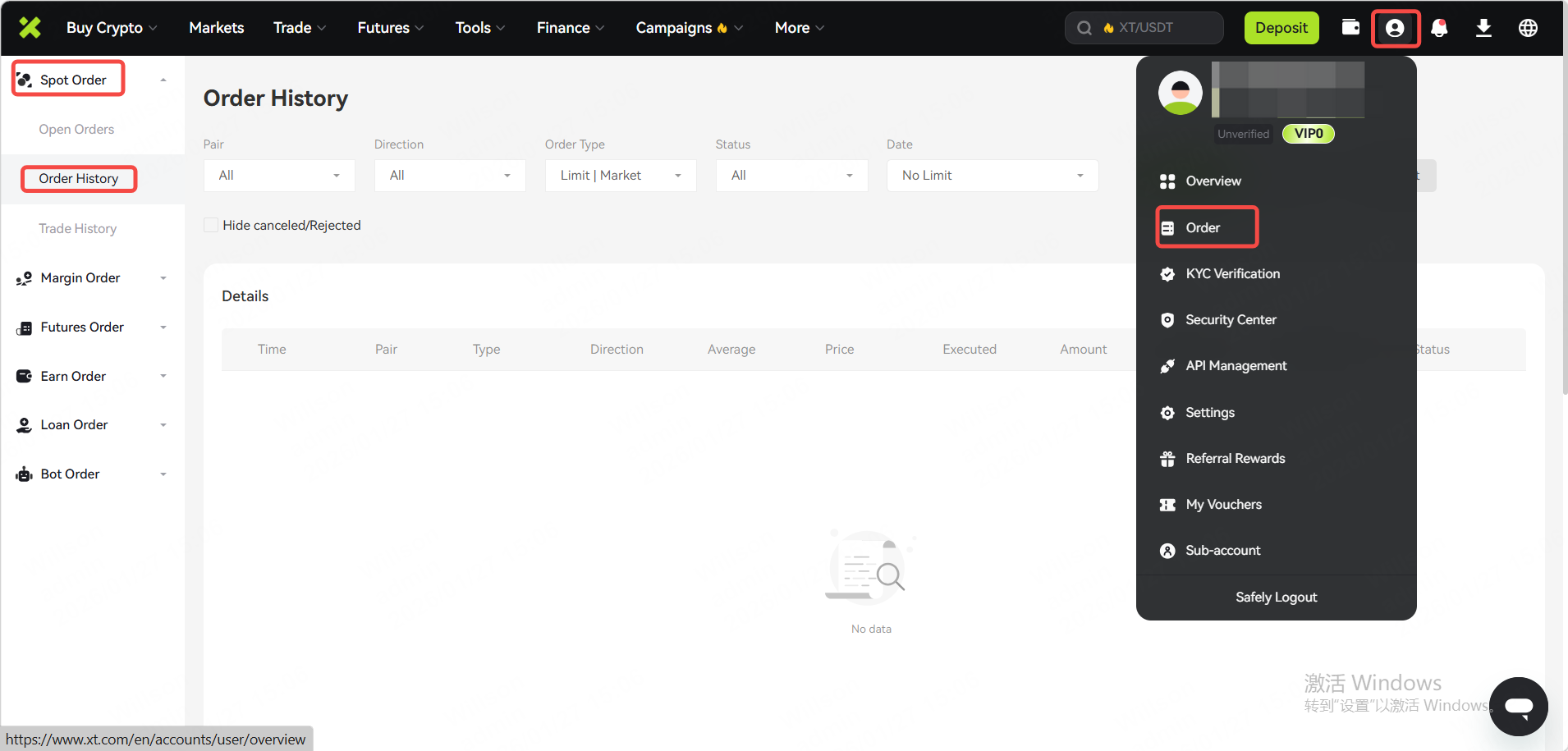Click the user profile icon
Screen dimensions: 1568x751
[x=1395, y=29]
